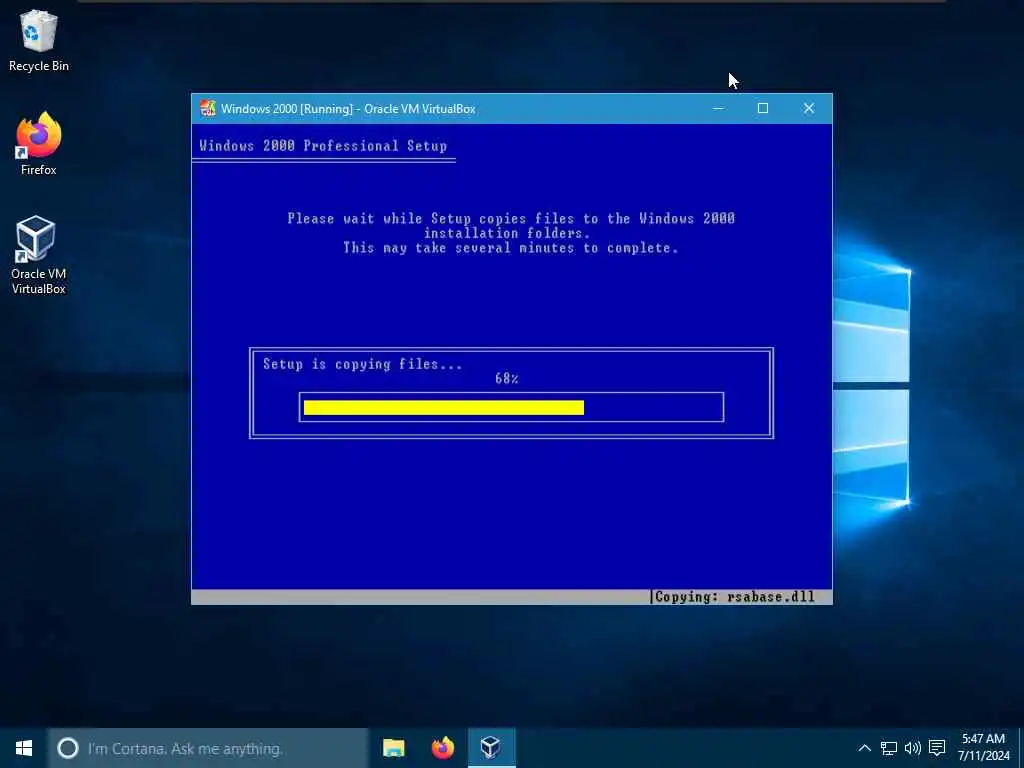1024x768 pixels.
Task: Click the yellow file copy progress bar
Action: [444, 408]
